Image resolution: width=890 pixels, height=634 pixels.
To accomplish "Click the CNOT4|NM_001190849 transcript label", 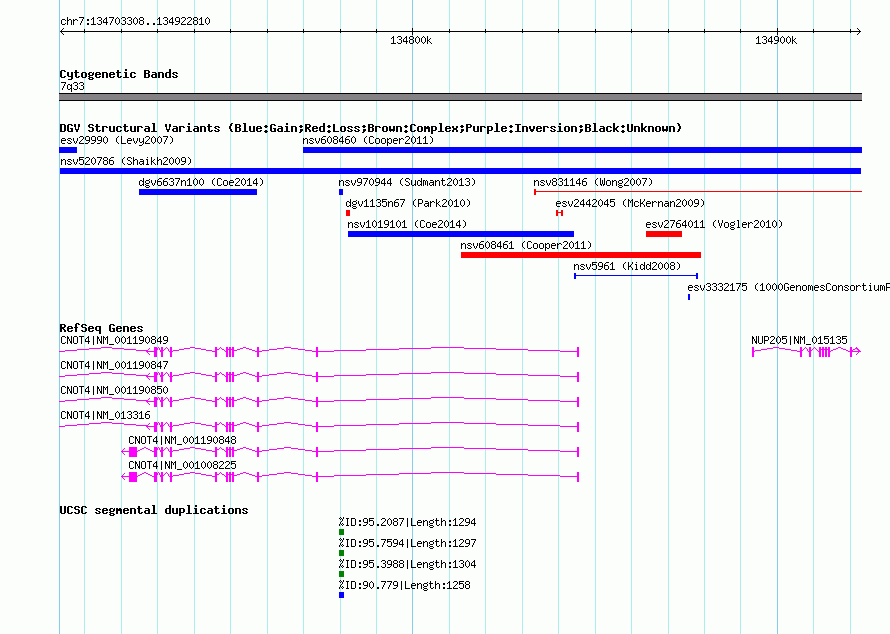I will tap(114, 341).
